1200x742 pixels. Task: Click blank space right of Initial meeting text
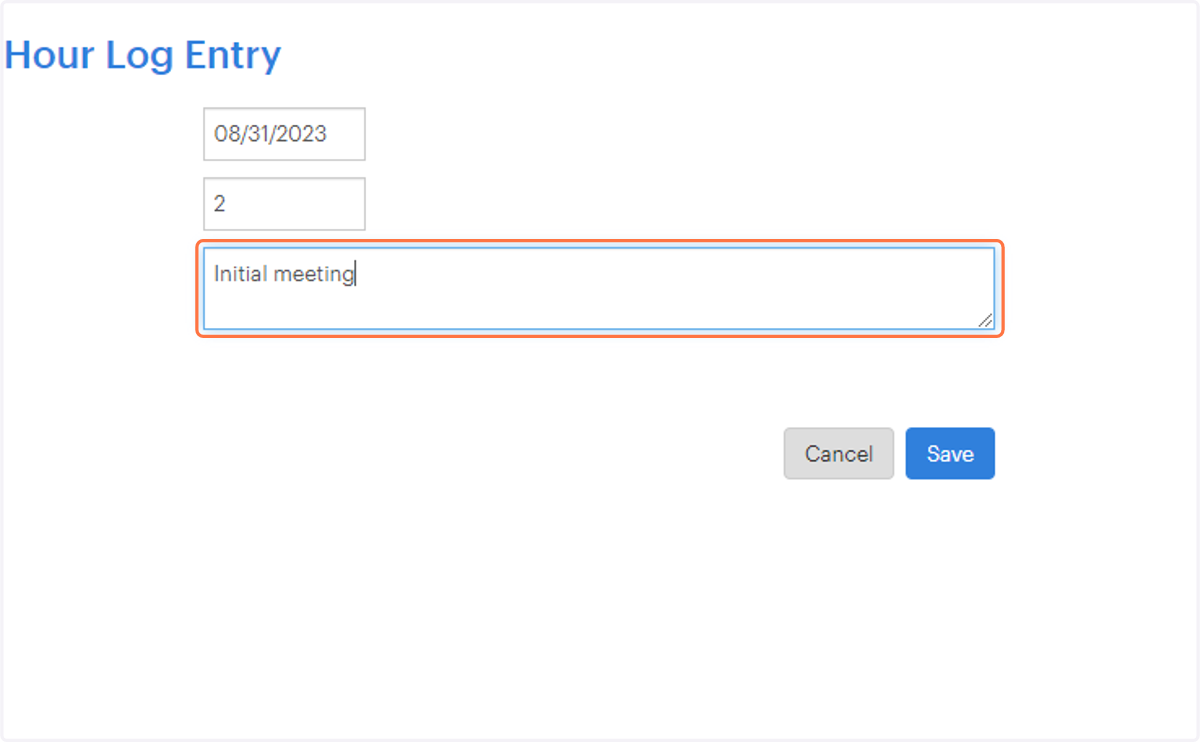670,274
